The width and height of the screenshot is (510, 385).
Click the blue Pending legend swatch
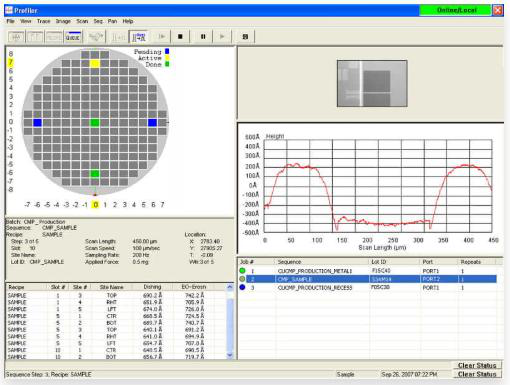[x=167, y=51]
